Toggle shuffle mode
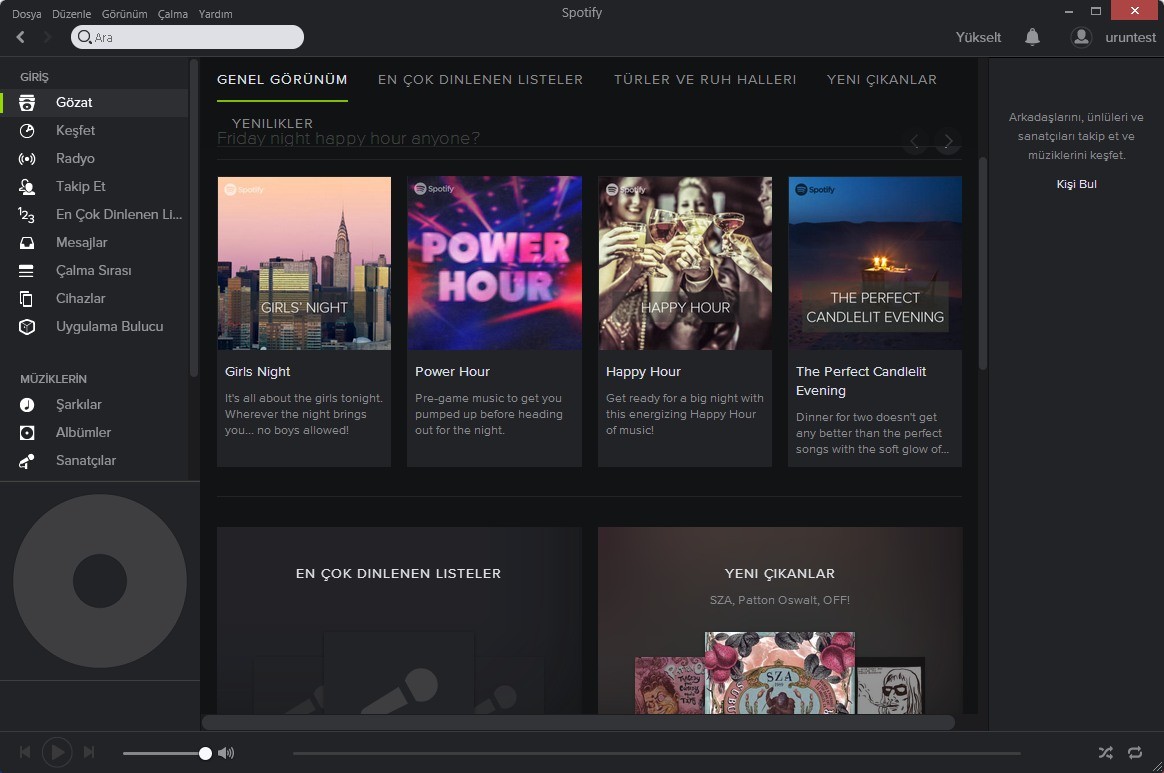Screen dimensions: 1164x773 [x=1105, y=753]
